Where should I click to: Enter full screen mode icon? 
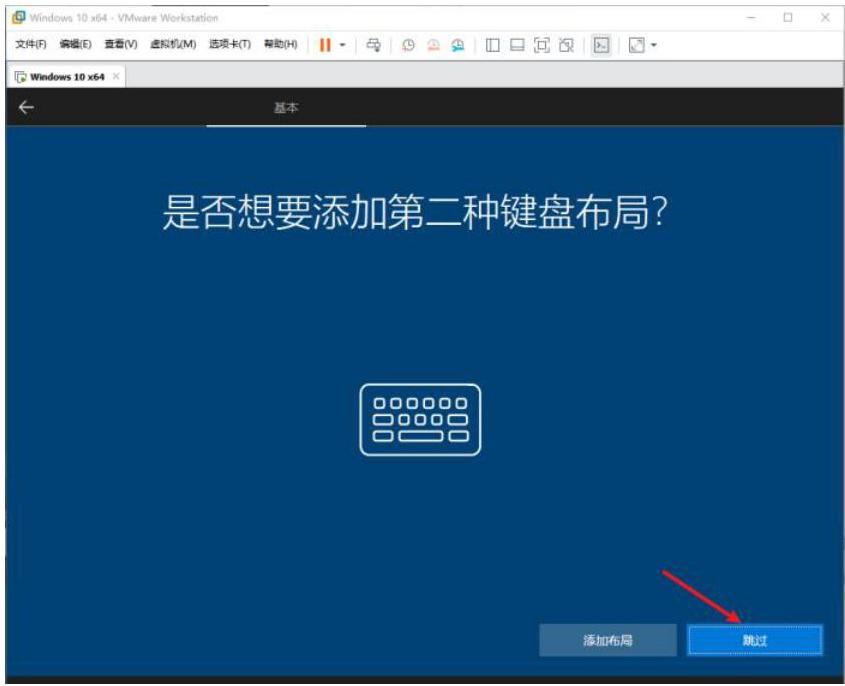[x=542, y=45]
